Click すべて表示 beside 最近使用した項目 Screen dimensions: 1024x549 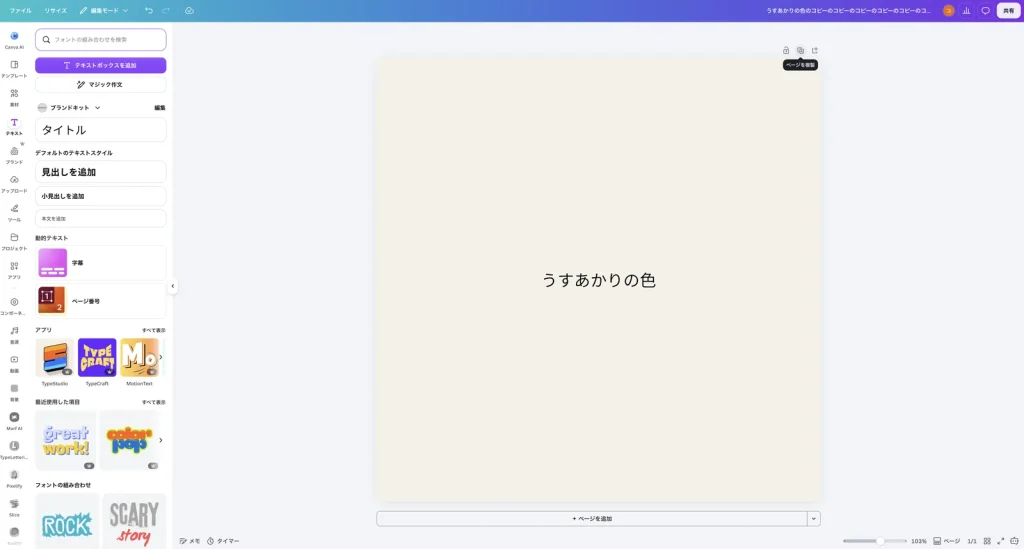point(153,402)
